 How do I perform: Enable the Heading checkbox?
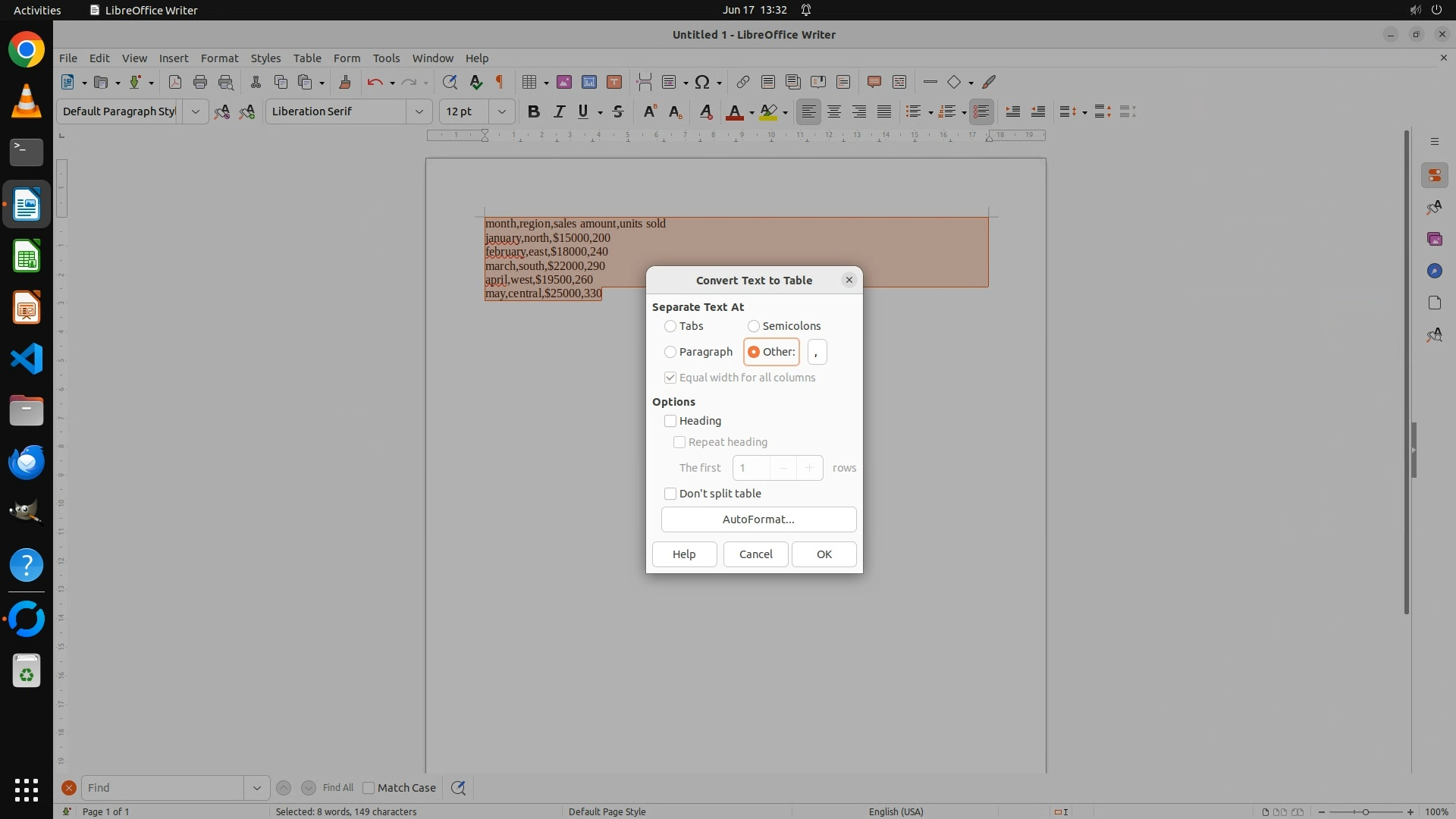[x=670, y=421]
